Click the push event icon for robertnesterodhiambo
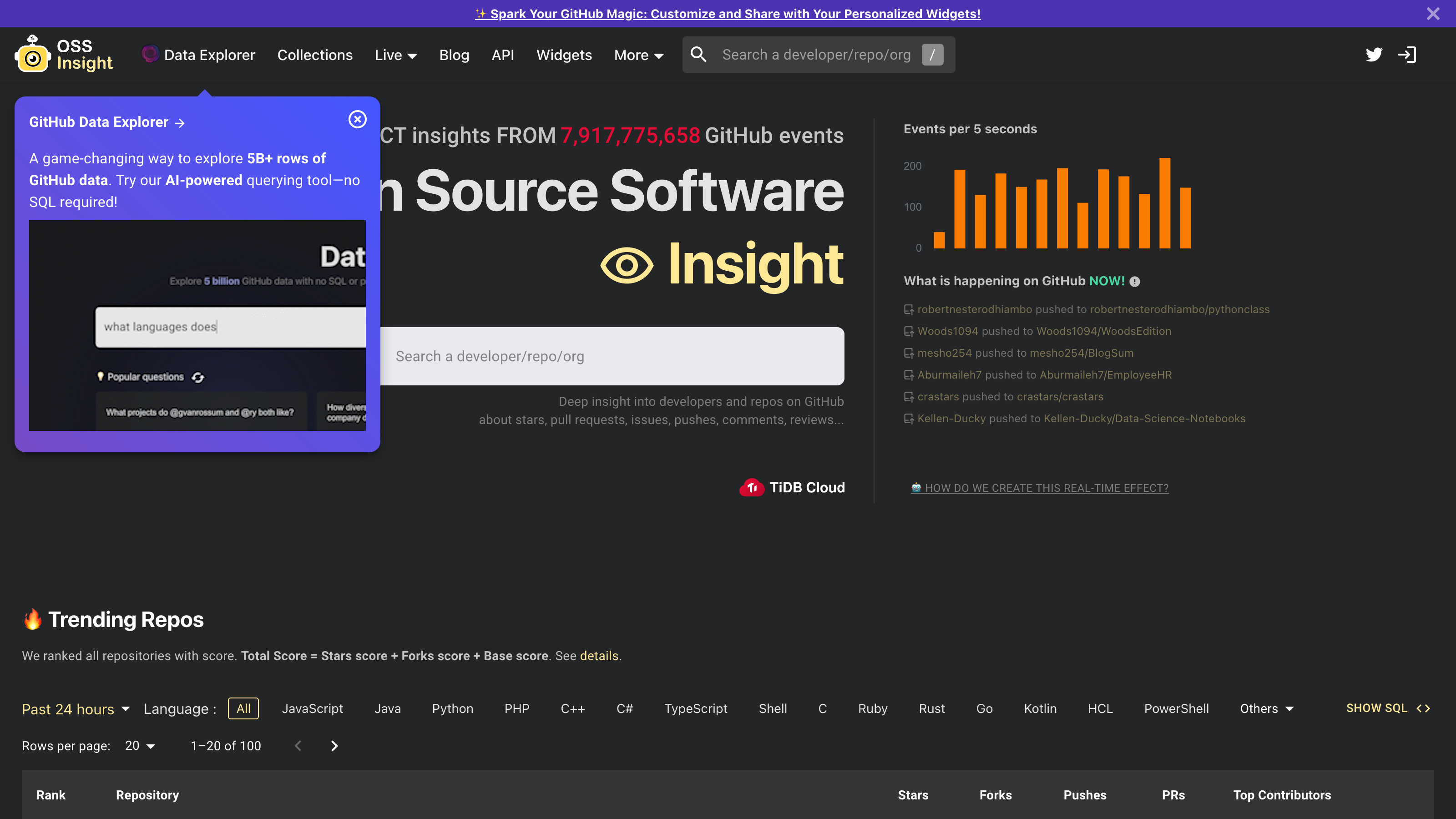Viewport: 1456px width, 819px height. pyautogui.click(x=908, y=310)
